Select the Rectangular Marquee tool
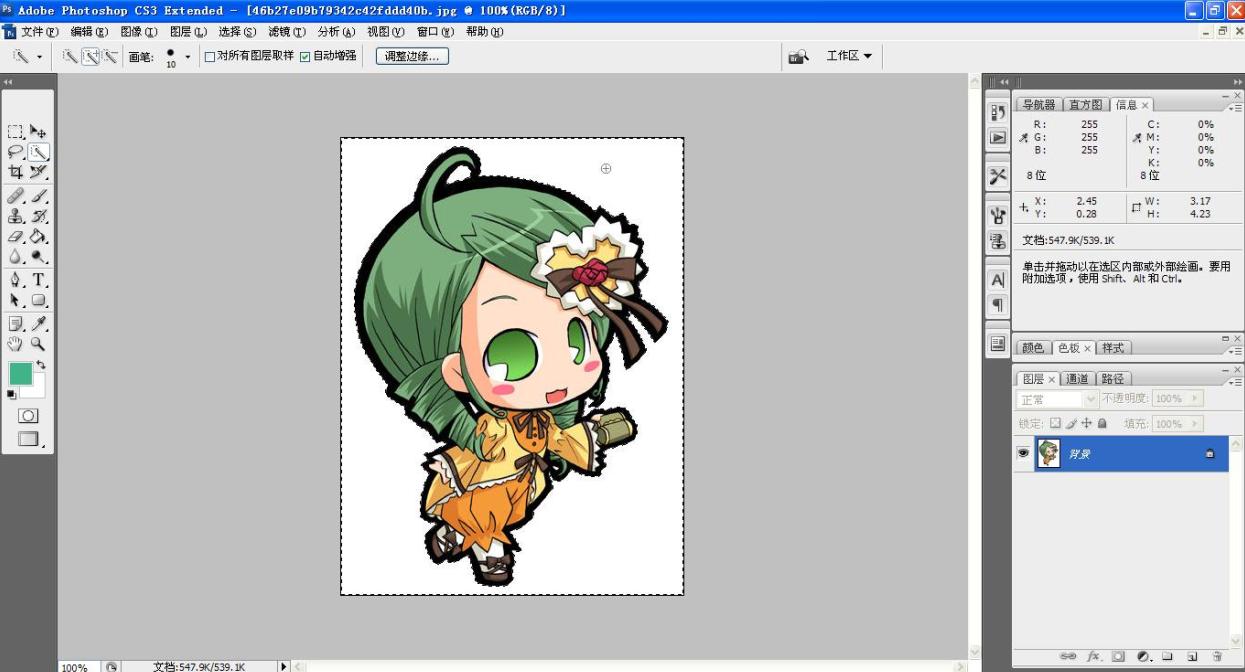Image resolution: width=1245 pixels, height=672 pixels. point(16,131)
